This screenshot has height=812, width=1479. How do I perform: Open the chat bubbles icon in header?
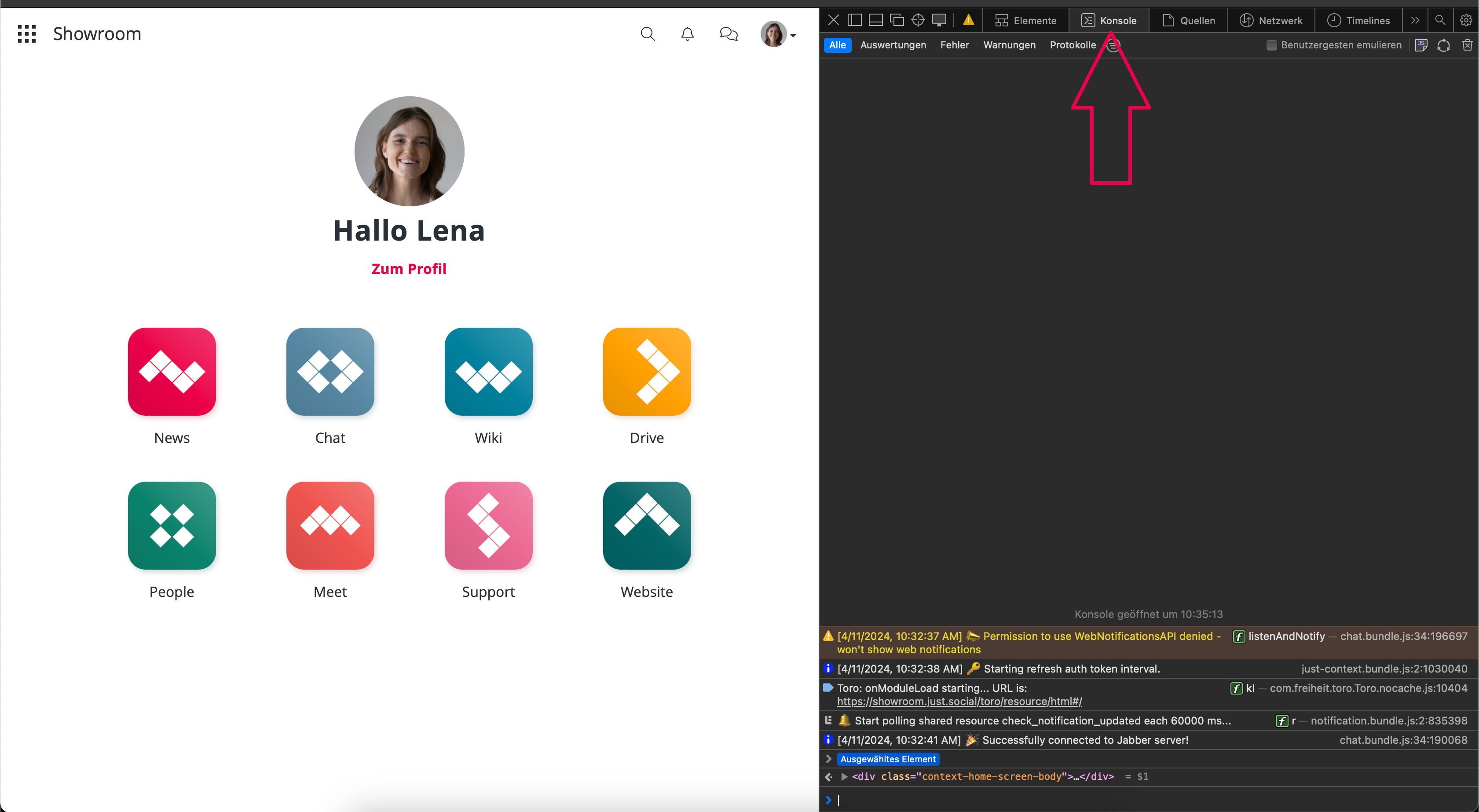click(729, 34)
